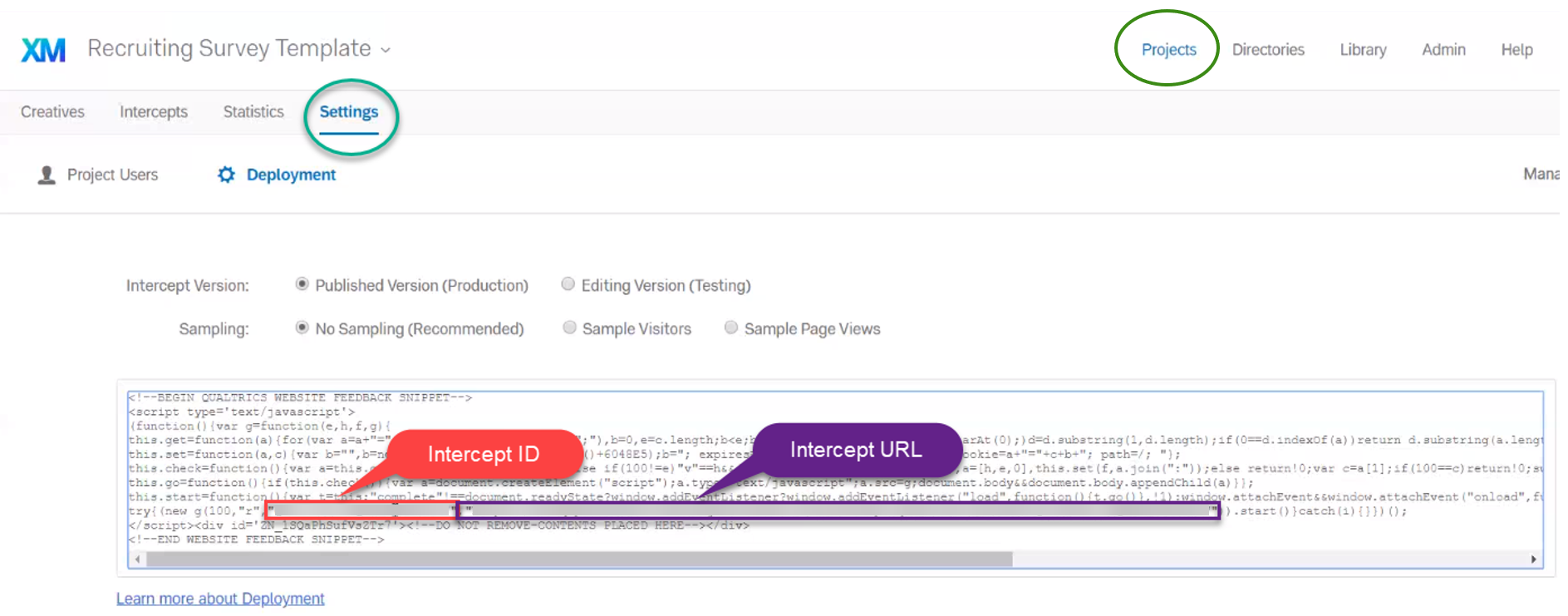Click the BEGIN QUALTRICS WEBSITE FEEDBACK SNIPPET line
This screenshot has height=616, width=1568.
[300, 398]
